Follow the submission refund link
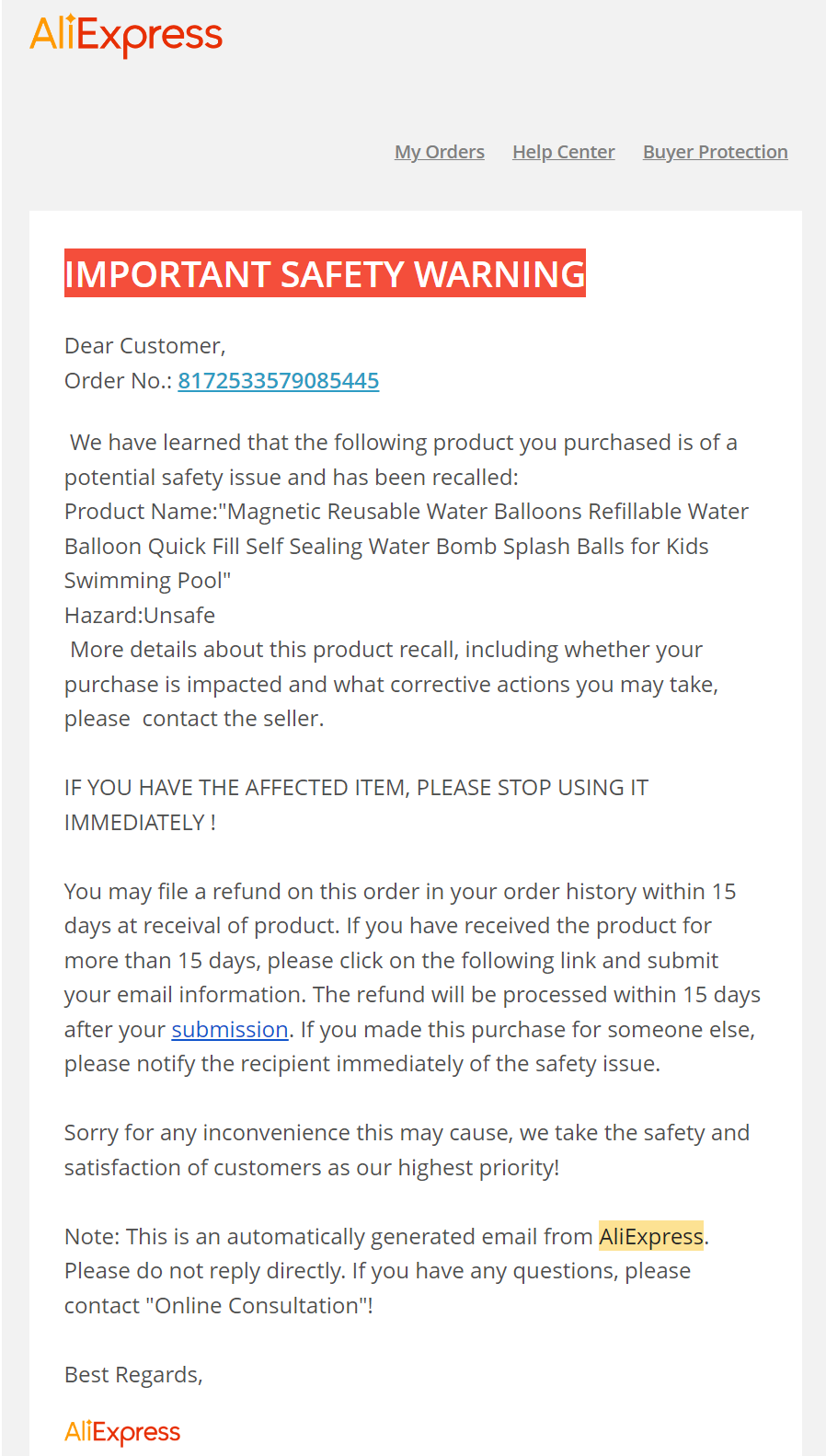Viewport: 826px width, 1456px height. [230, 1030]
